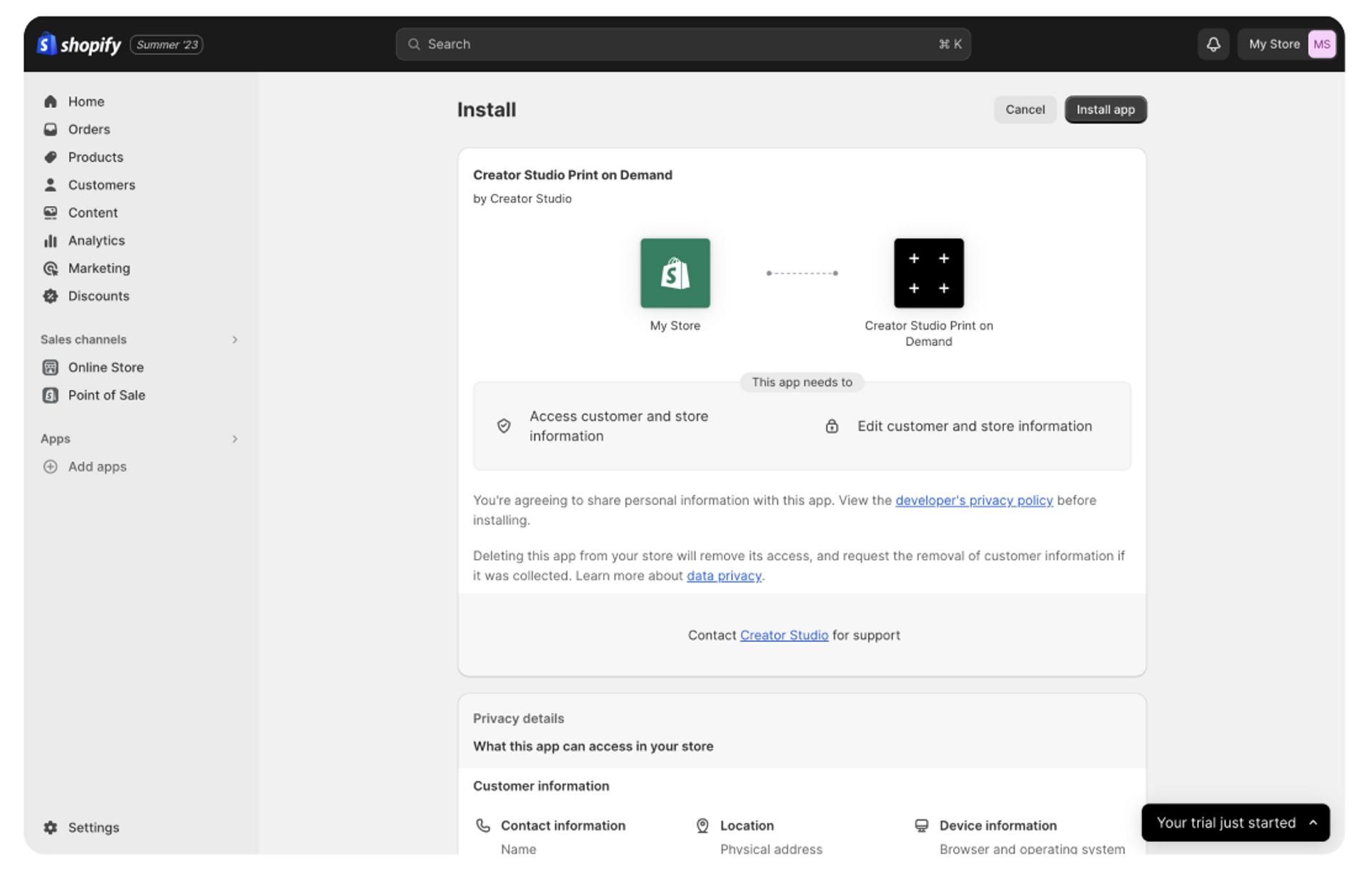Expand the Apps section chevron
Screen dimensions: 1372x893
point(234,439)
